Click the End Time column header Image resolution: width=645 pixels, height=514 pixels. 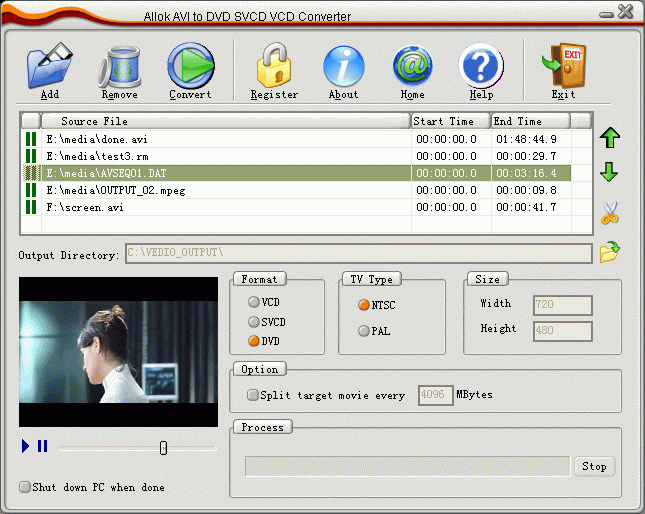pyautogui.click(x=531, y=121)
